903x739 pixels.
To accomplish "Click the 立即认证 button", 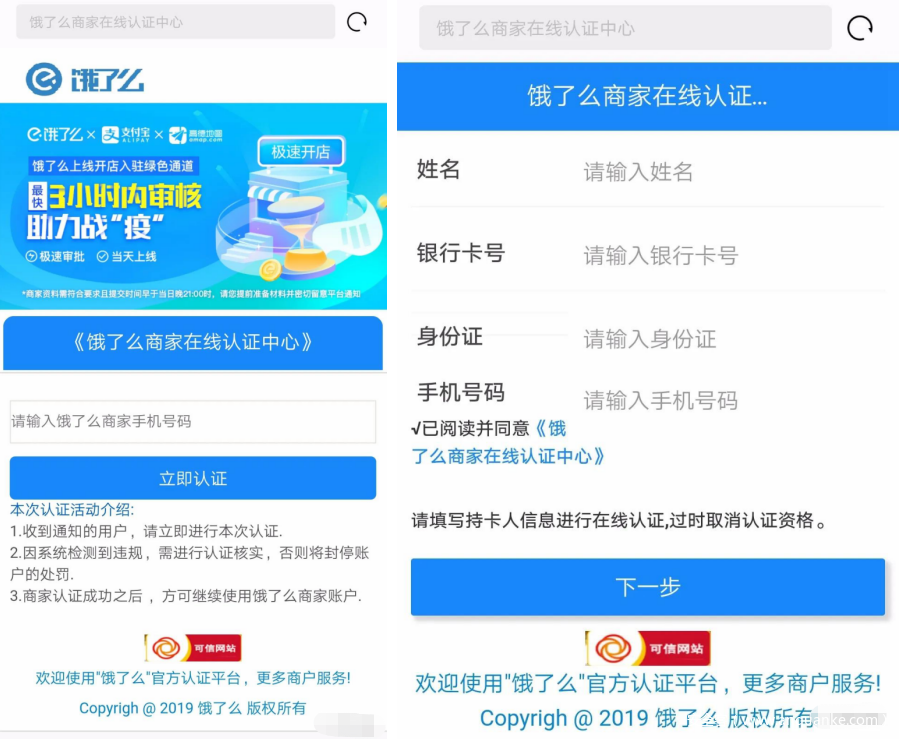I will pyautogui.click(x=193, y=478).
